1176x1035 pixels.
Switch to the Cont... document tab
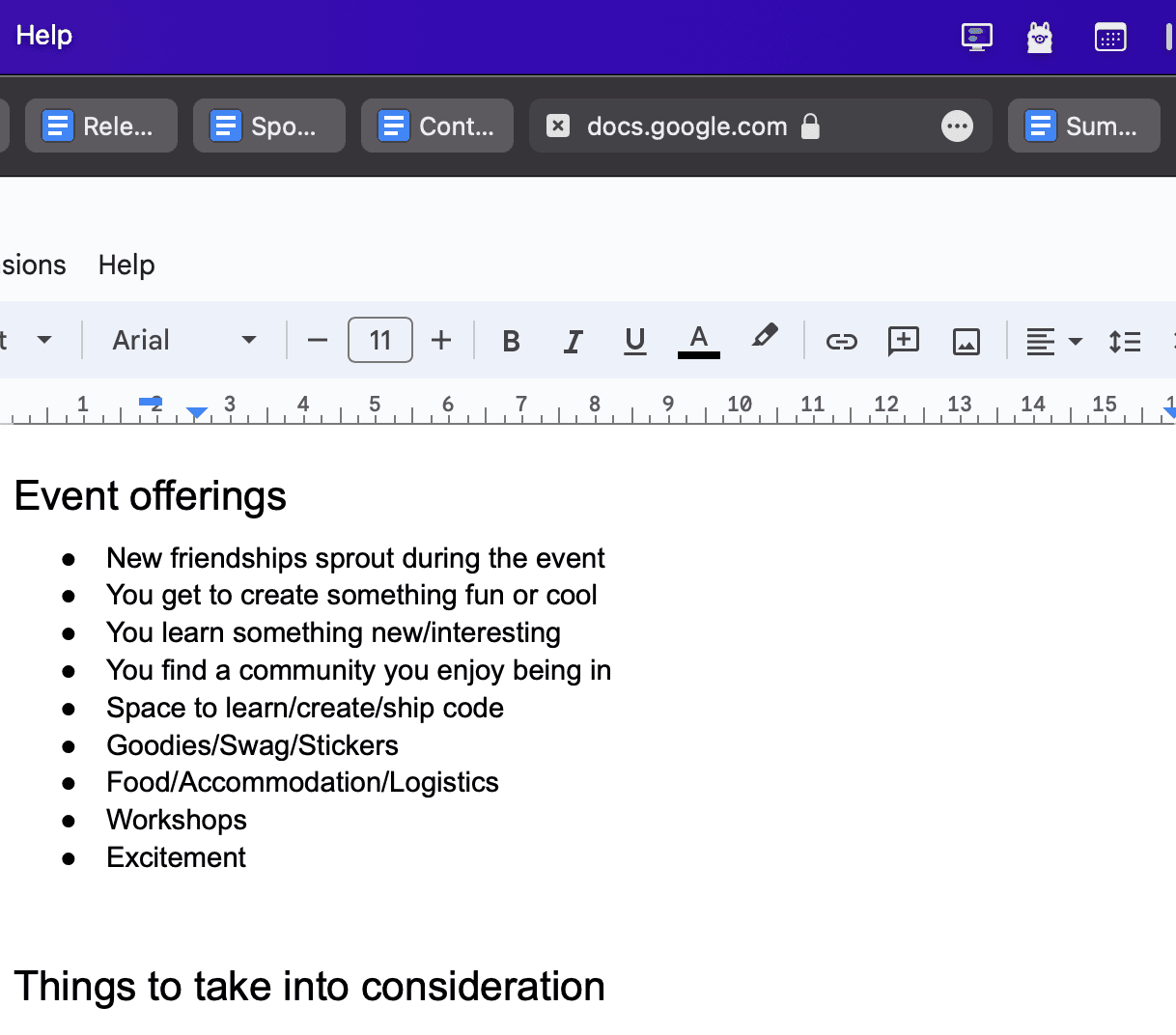(x=437, y=126)
